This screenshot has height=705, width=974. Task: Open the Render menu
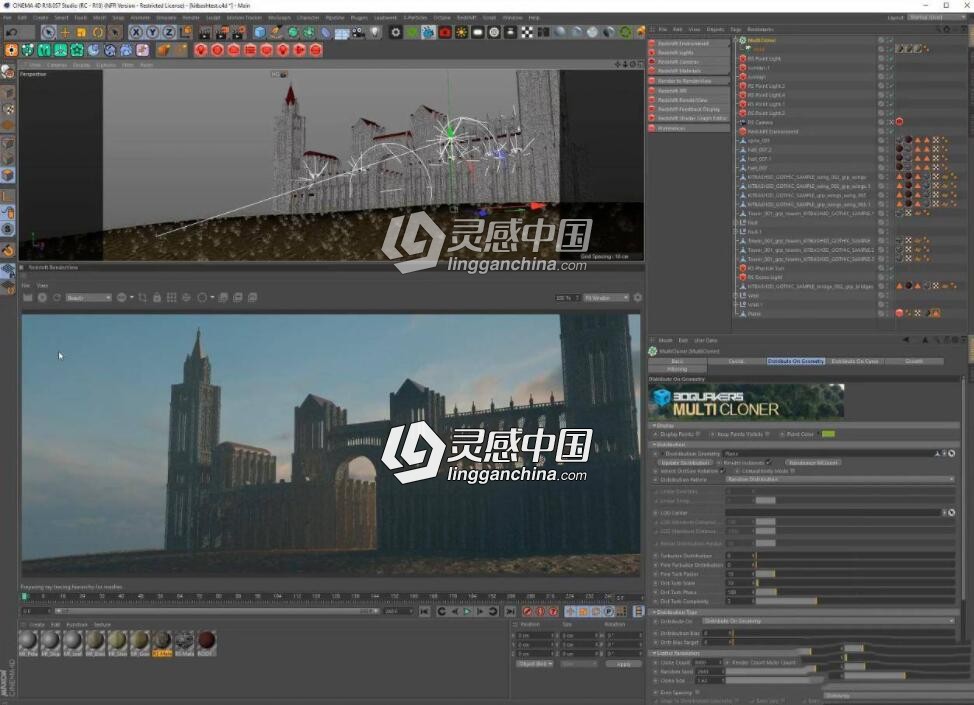coord(191,17)
